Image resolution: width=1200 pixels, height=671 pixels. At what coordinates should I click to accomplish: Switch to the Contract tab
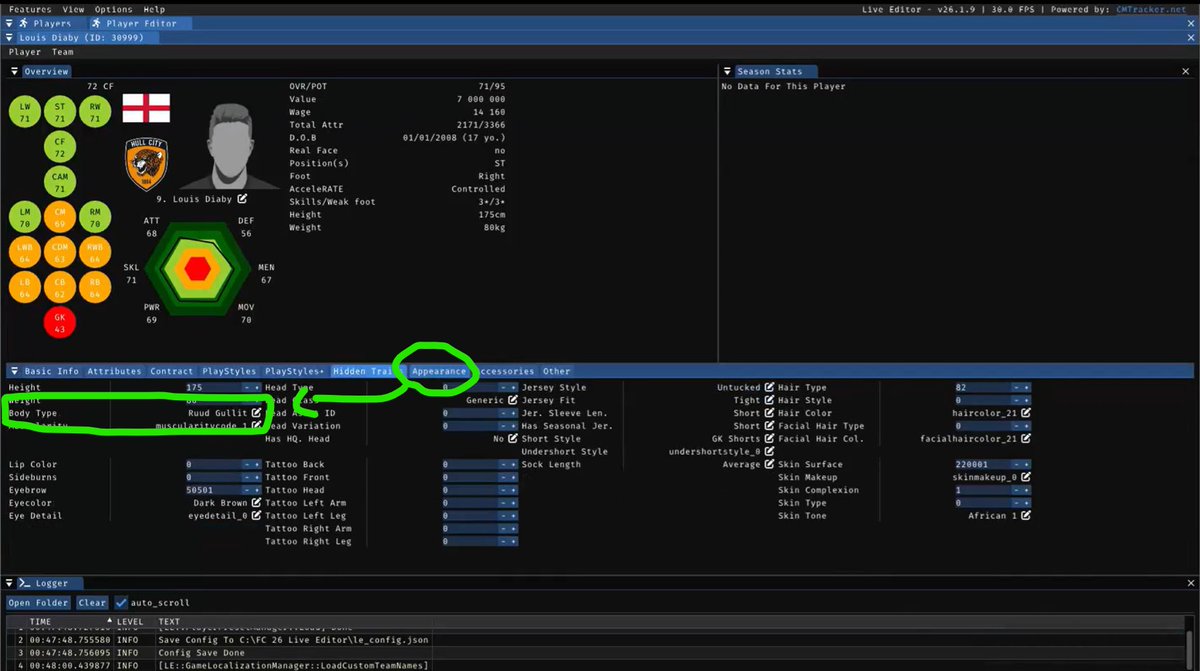[x=172, y=371]
